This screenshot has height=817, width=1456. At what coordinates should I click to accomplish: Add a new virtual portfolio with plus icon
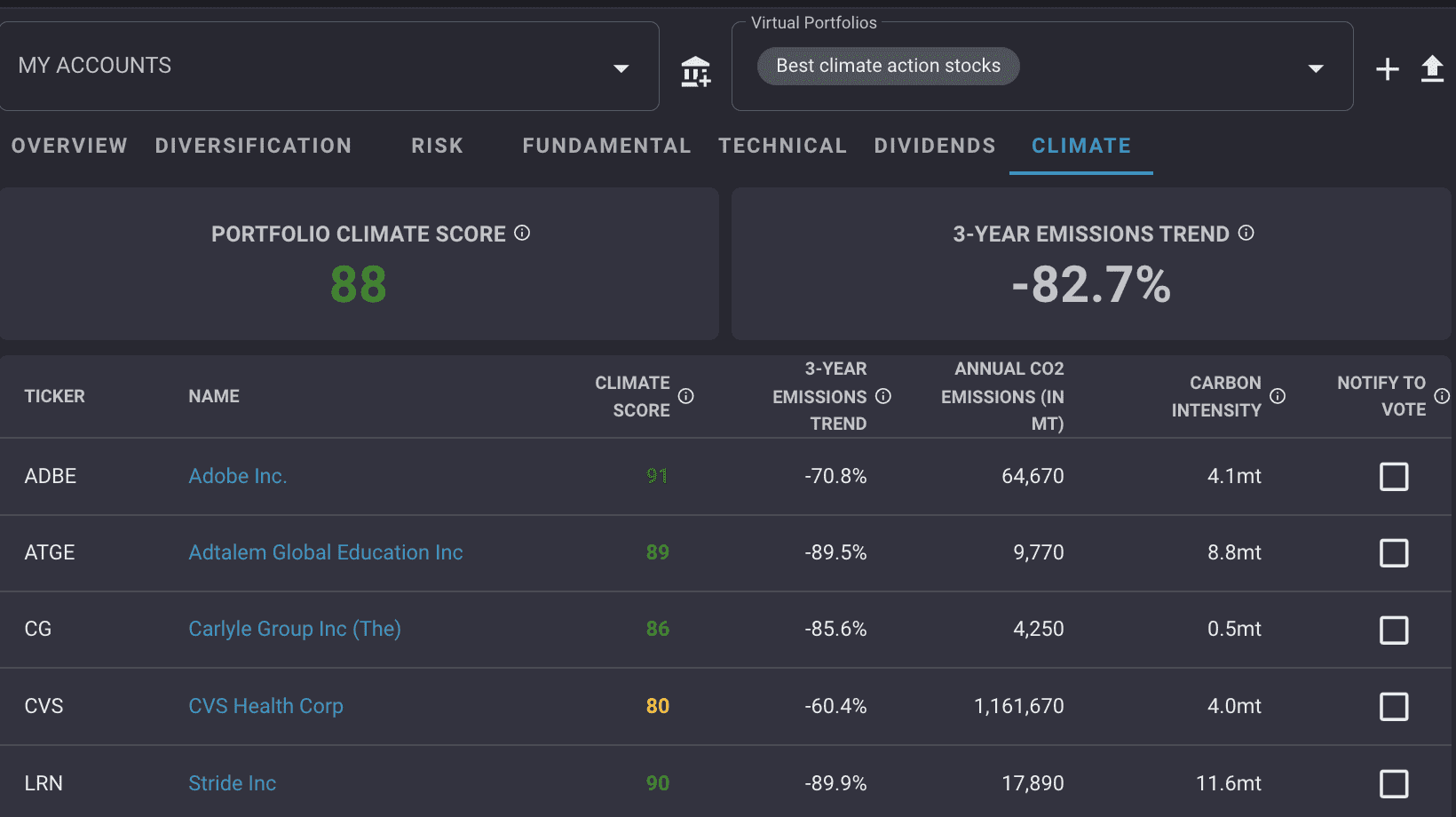pos(1387,69)
